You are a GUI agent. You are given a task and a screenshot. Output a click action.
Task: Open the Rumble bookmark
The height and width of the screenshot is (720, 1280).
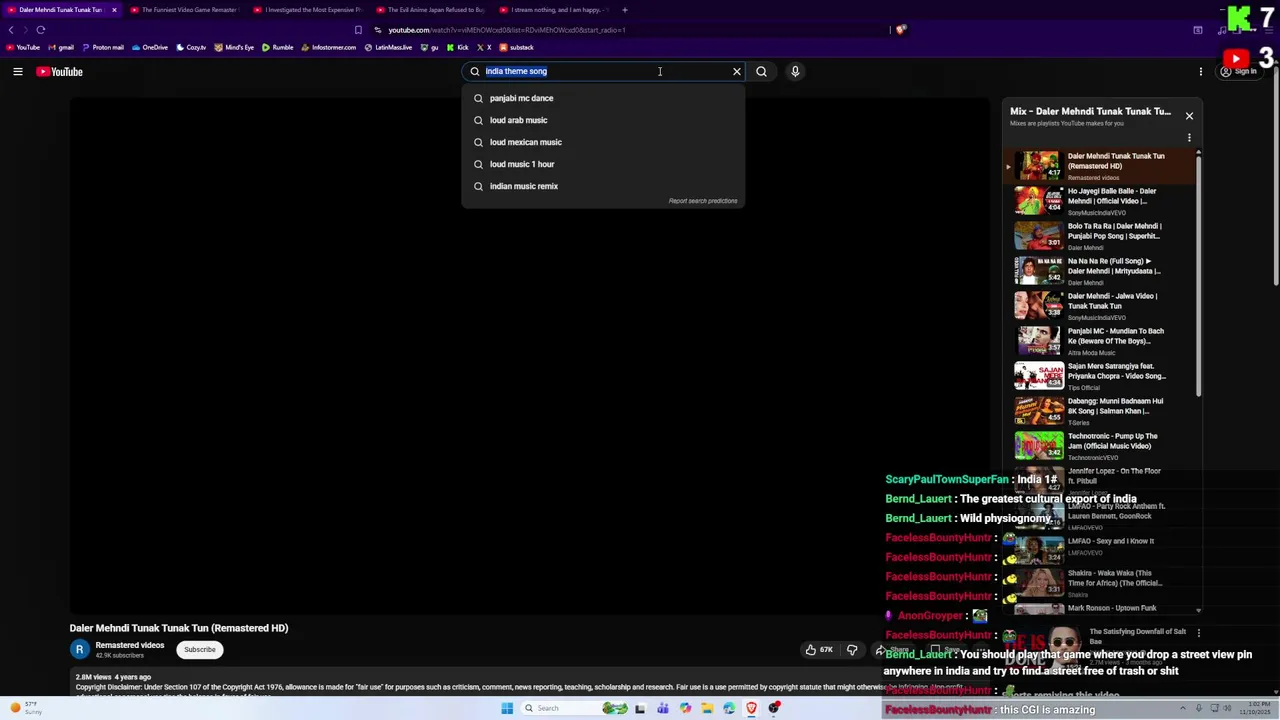click(278, 47)
